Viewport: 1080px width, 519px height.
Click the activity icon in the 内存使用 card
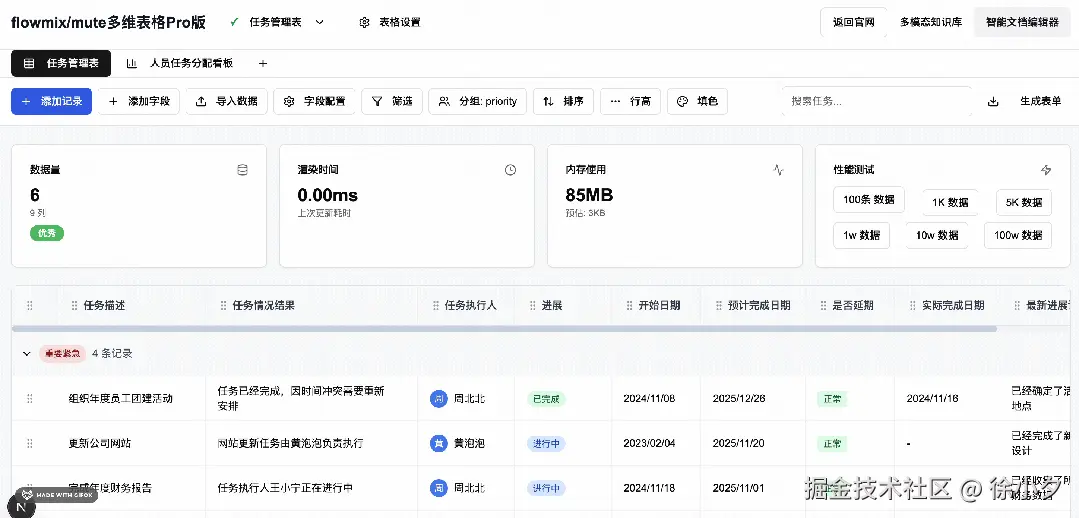778,170
